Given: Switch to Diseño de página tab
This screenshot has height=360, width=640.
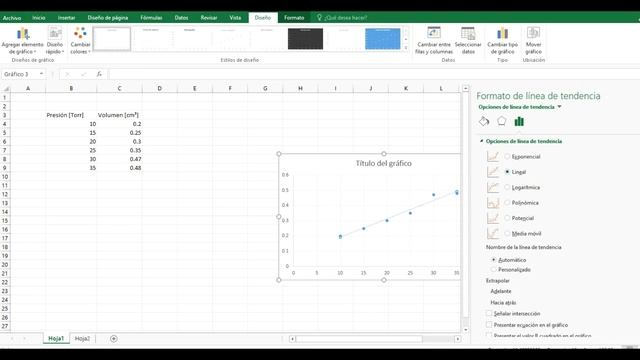Looking at the screenshot, I should 108,18.
